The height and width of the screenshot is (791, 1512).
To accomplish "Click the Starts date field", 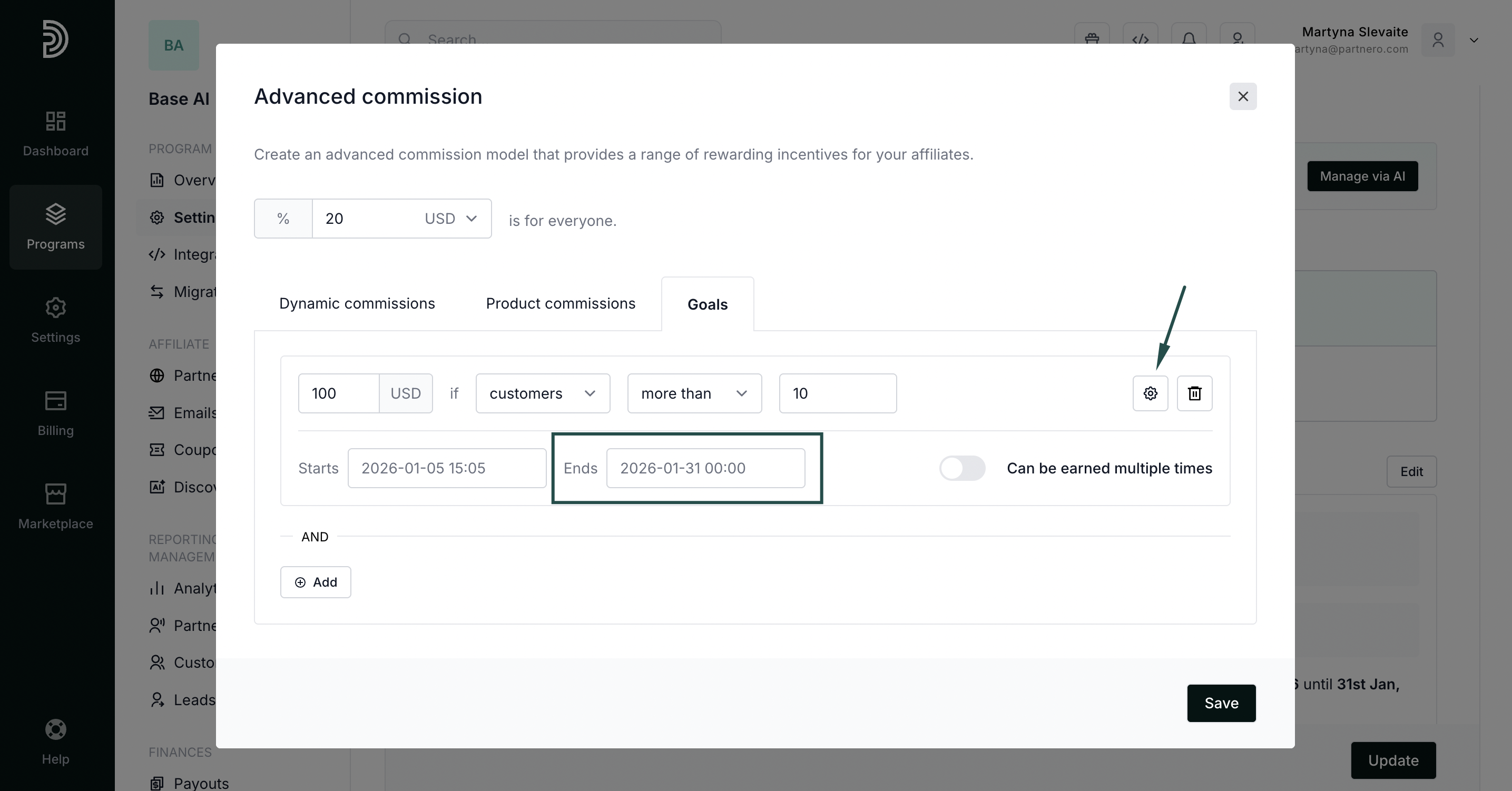I will (x=446, y=468).
